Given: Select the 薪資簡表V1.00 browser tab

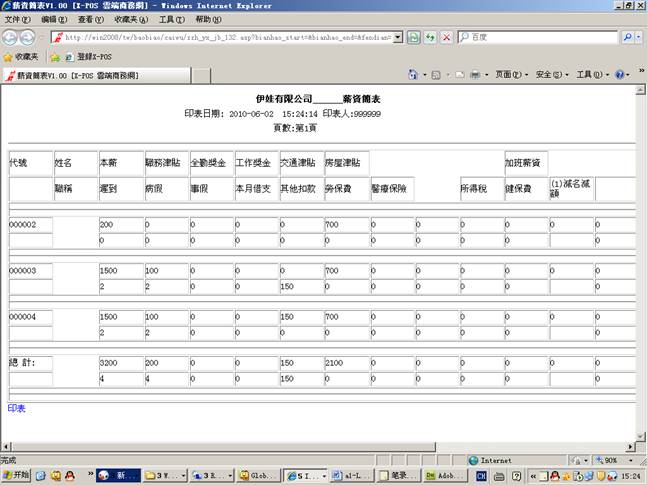Looking at the screenshot, I should pyautogui.click(x=75, y=75).
